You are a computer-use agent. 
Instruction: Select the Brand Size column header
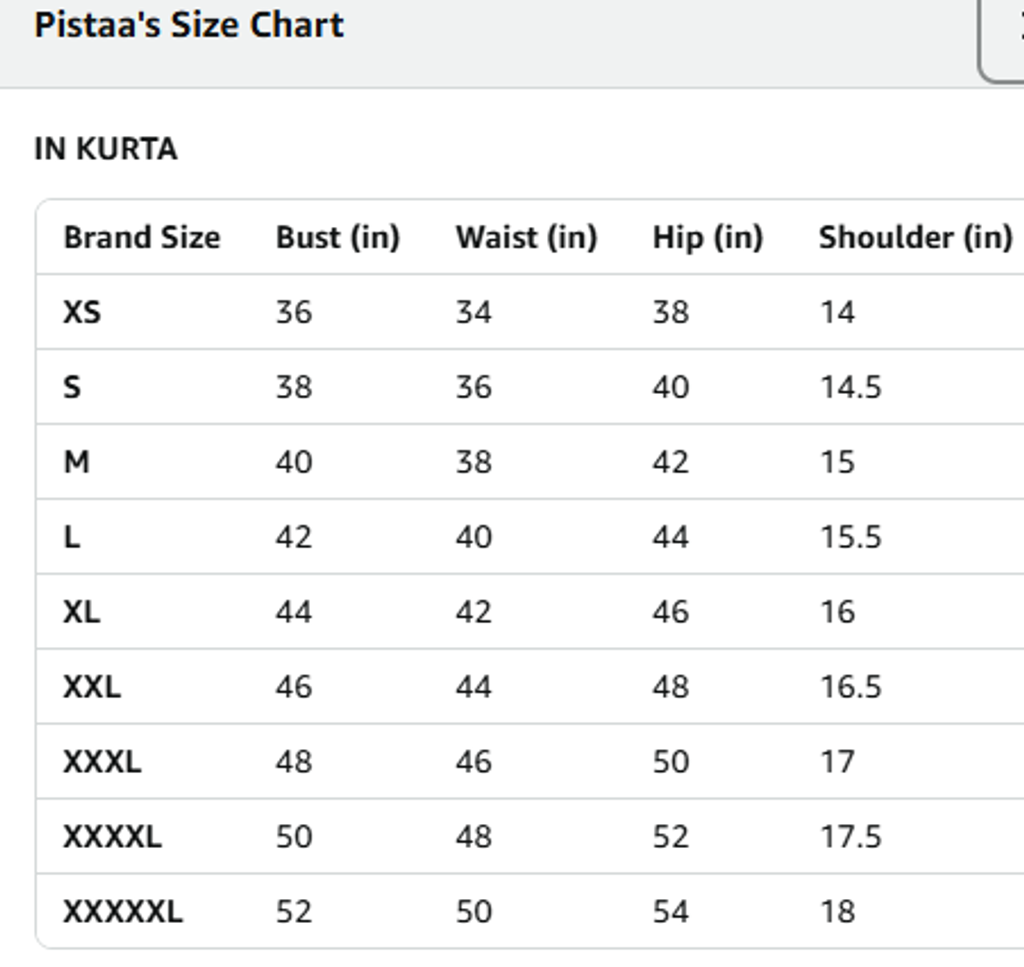point(141,237)
